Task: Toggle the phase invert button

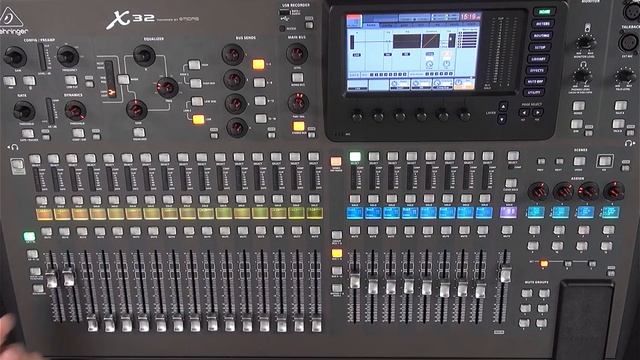Action: click(x=29, y=80)
